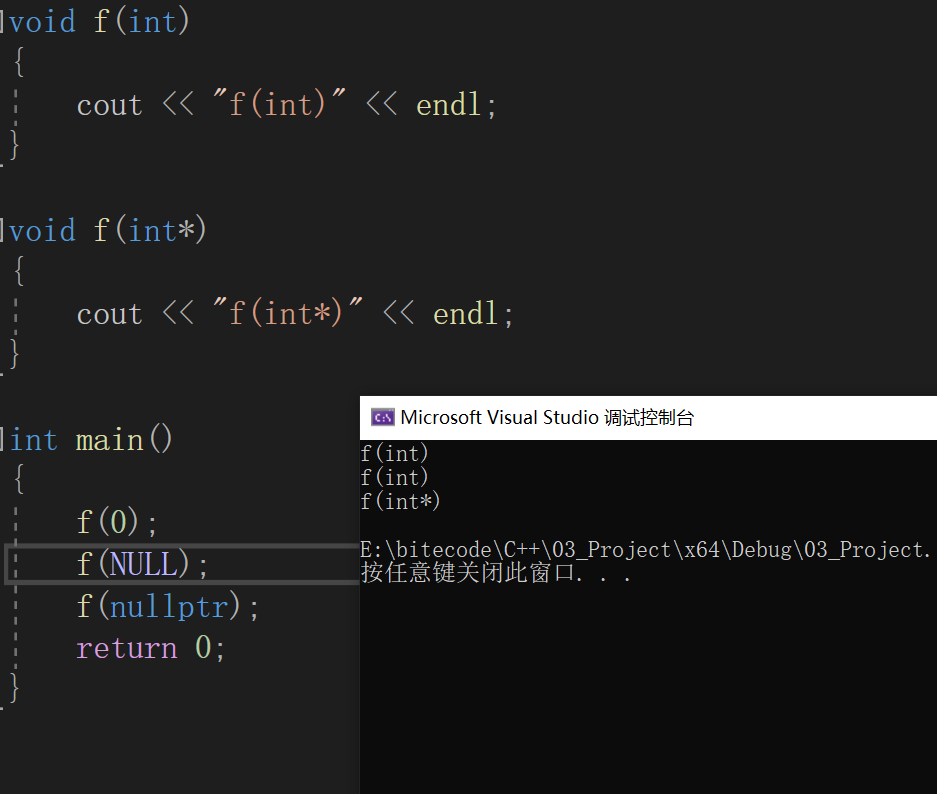Collapse the void f(int*) function definition
The image size is (937, 794).
click(x=4, y=230)
